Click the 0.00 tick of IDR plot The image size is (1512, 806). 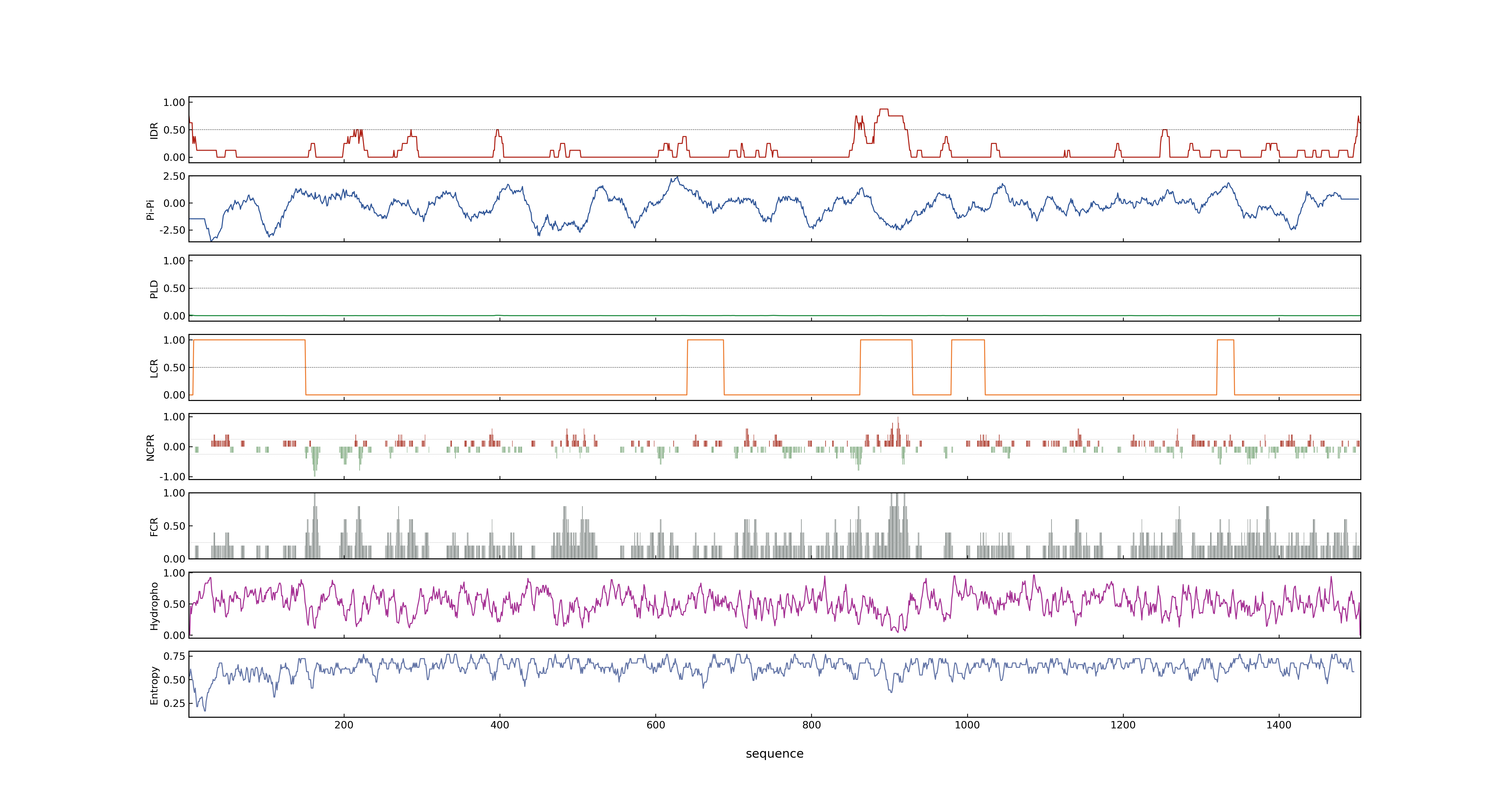coord(174,157)
